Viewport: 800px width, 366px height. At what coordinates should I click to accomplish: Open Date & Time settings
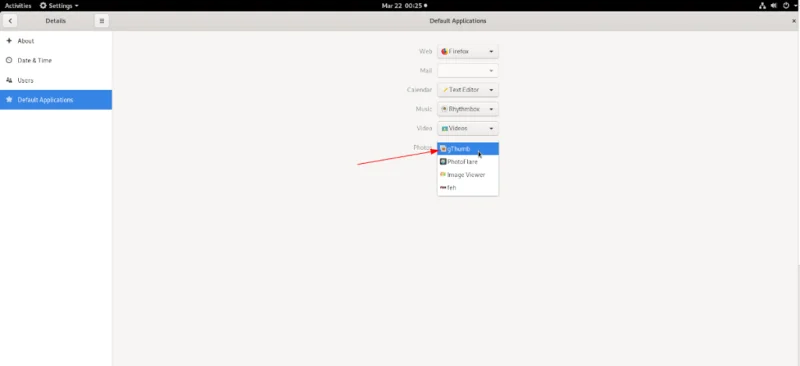pyautogui.click(x=56, y=60)
